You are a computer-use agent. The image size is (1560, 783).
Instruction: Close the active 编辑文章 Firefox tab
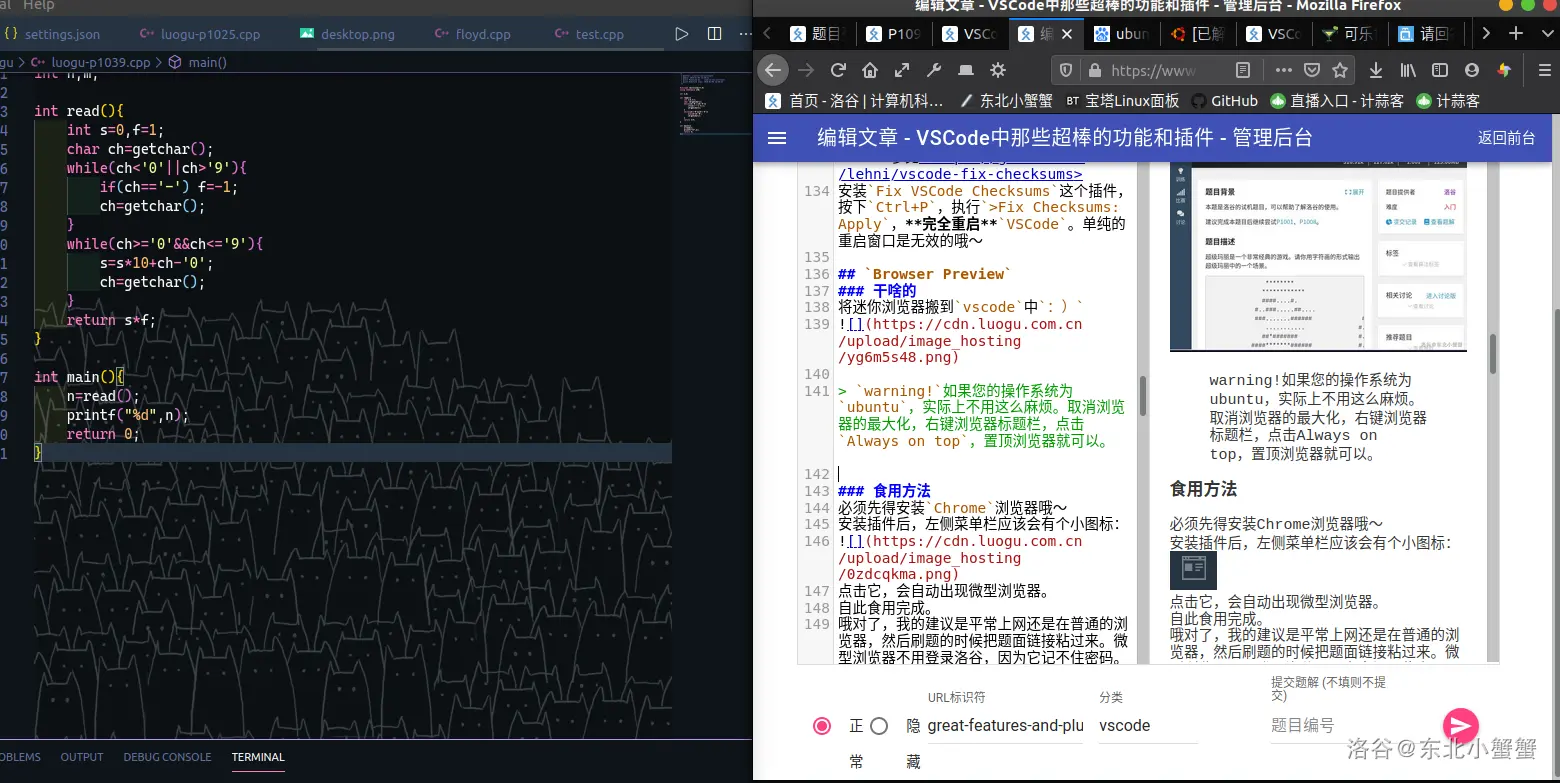coord(1066,33)
